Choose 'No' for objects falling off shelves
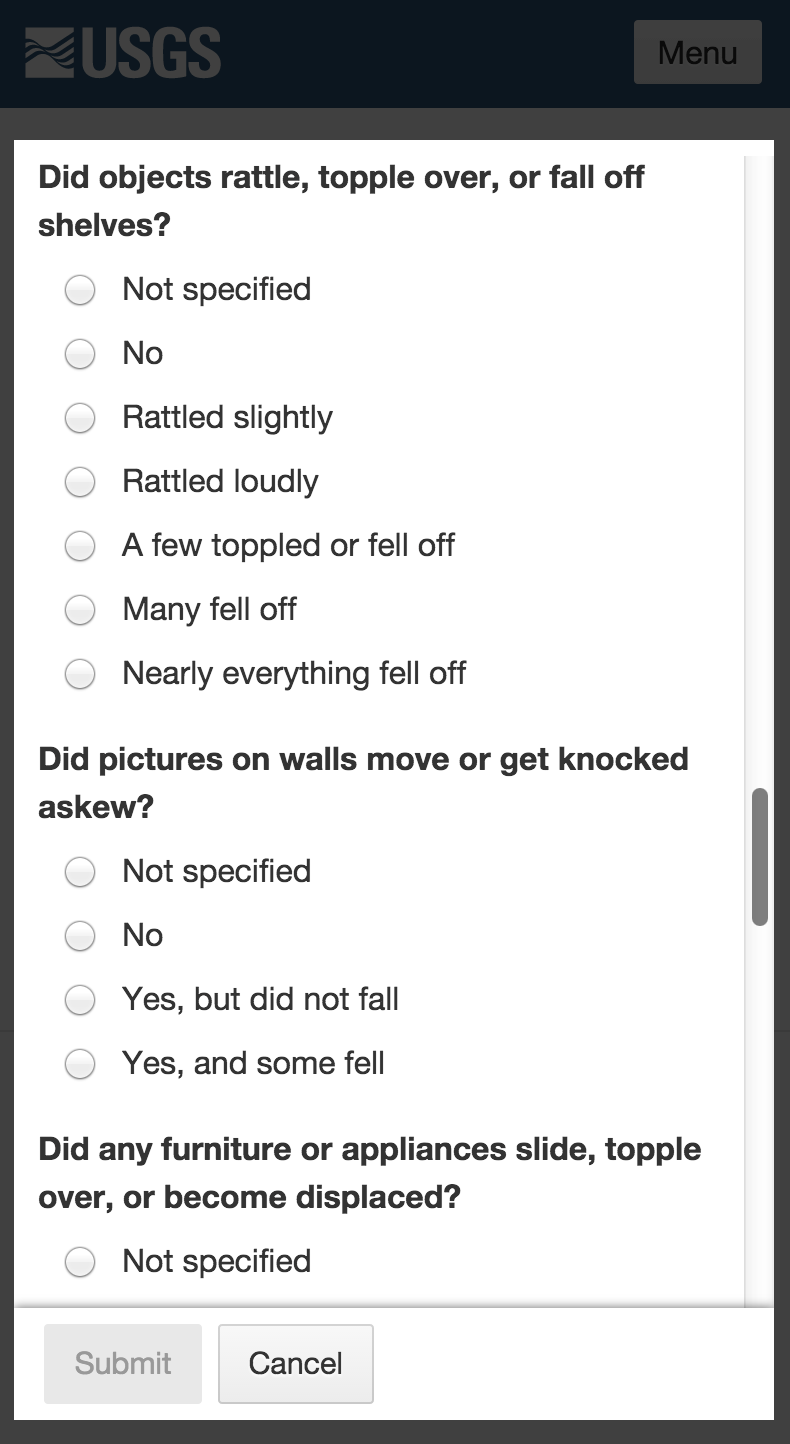This screenshot has height=1444, width=790. point(80,354)
